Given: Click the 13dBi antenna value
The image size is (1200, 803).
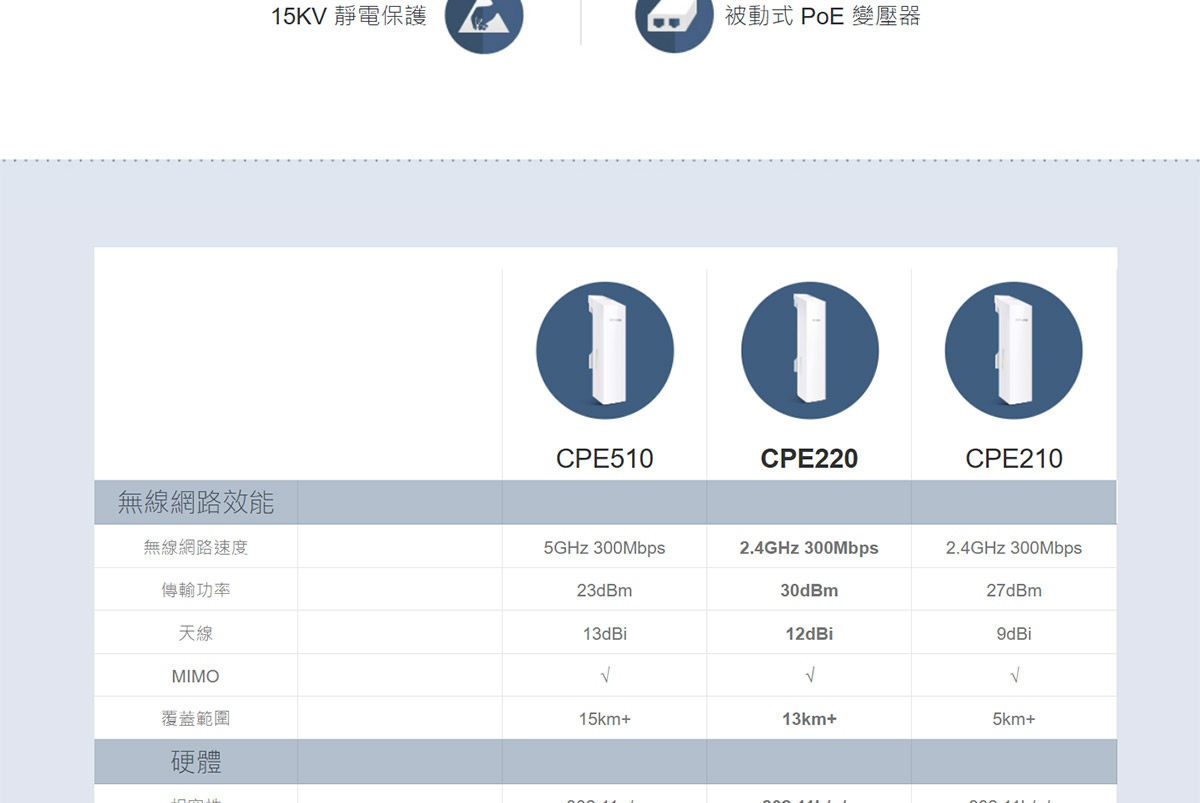Looking at the screenshot, I should (x=605, y=634).
